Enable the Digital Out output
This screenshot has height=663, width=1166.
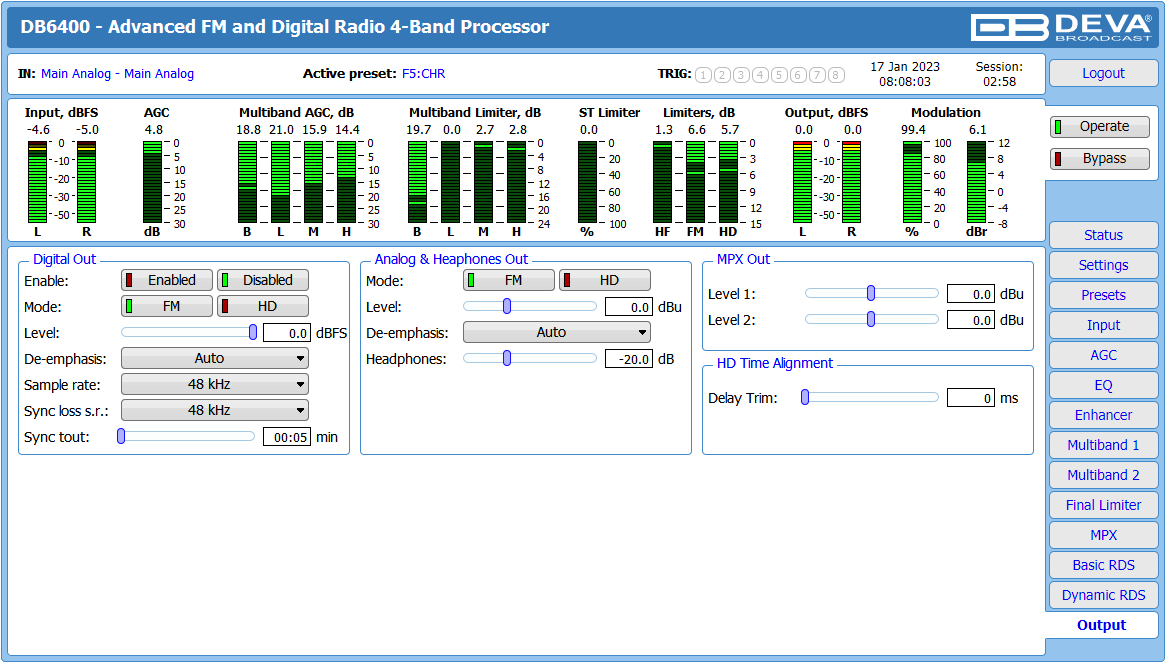tap(167, 280)
